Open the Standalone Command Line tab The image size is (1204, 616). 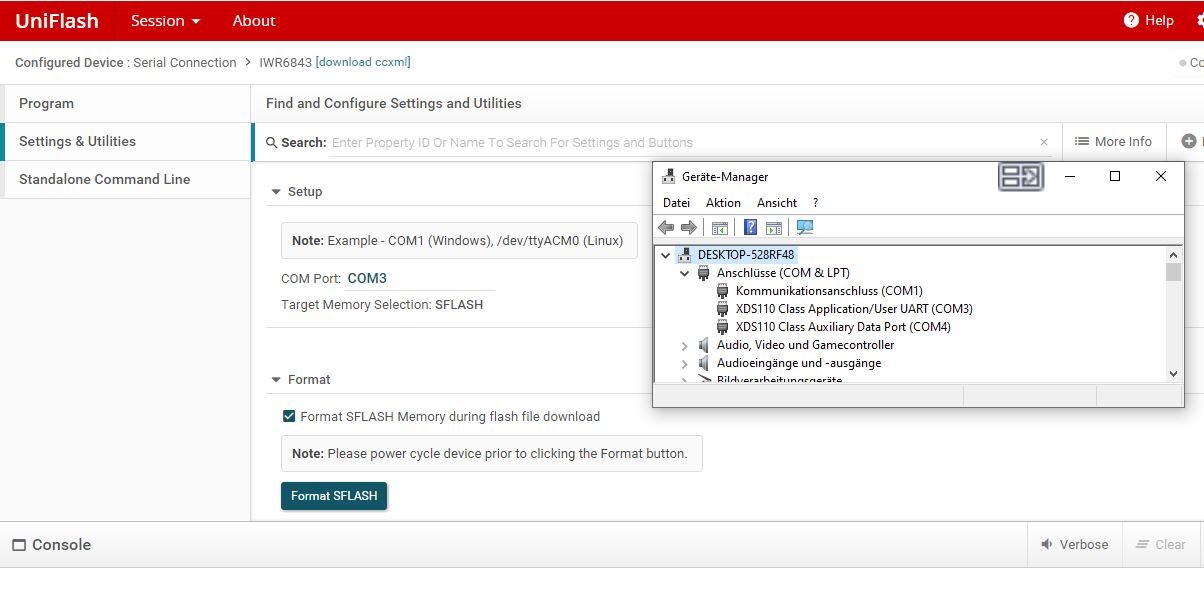[126, 180]
